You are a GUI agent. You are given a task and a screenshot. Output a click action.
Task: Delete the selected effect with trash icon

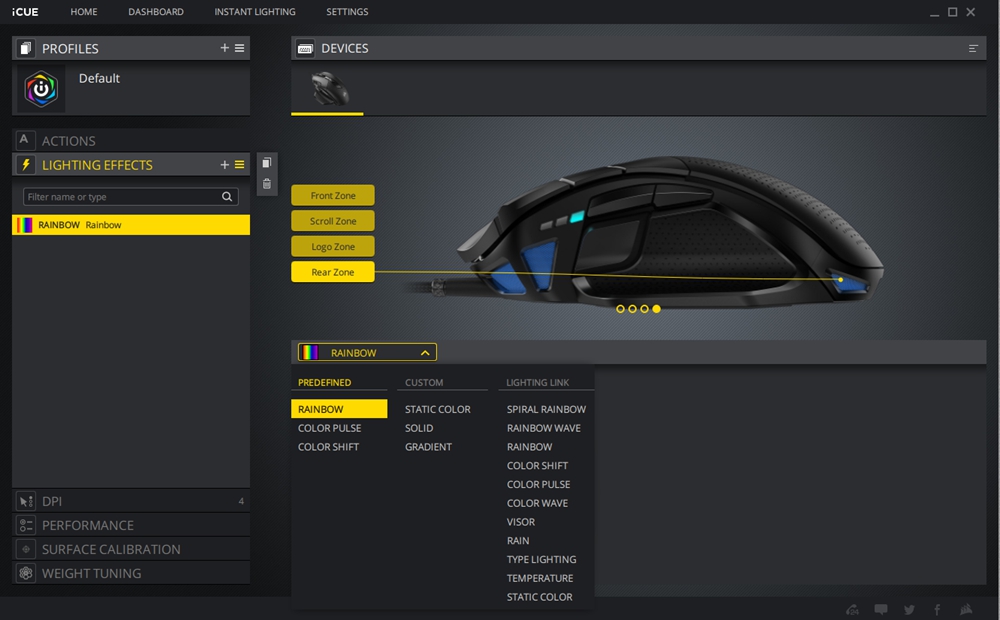click(x=267, y=184)
